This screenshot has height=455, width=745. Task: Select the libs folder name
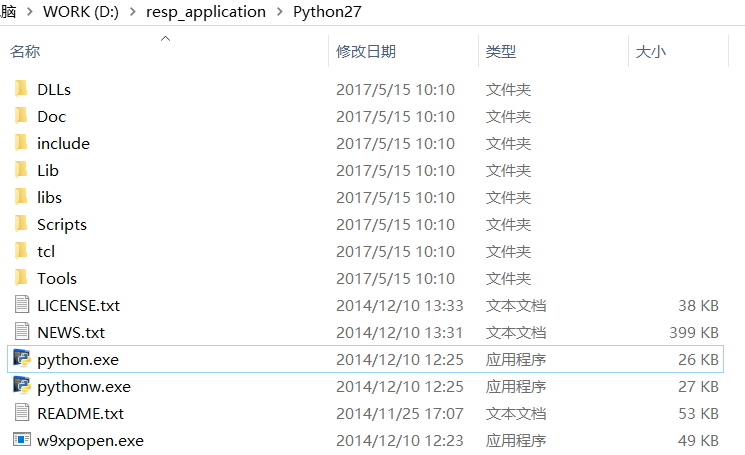(49, 198)
